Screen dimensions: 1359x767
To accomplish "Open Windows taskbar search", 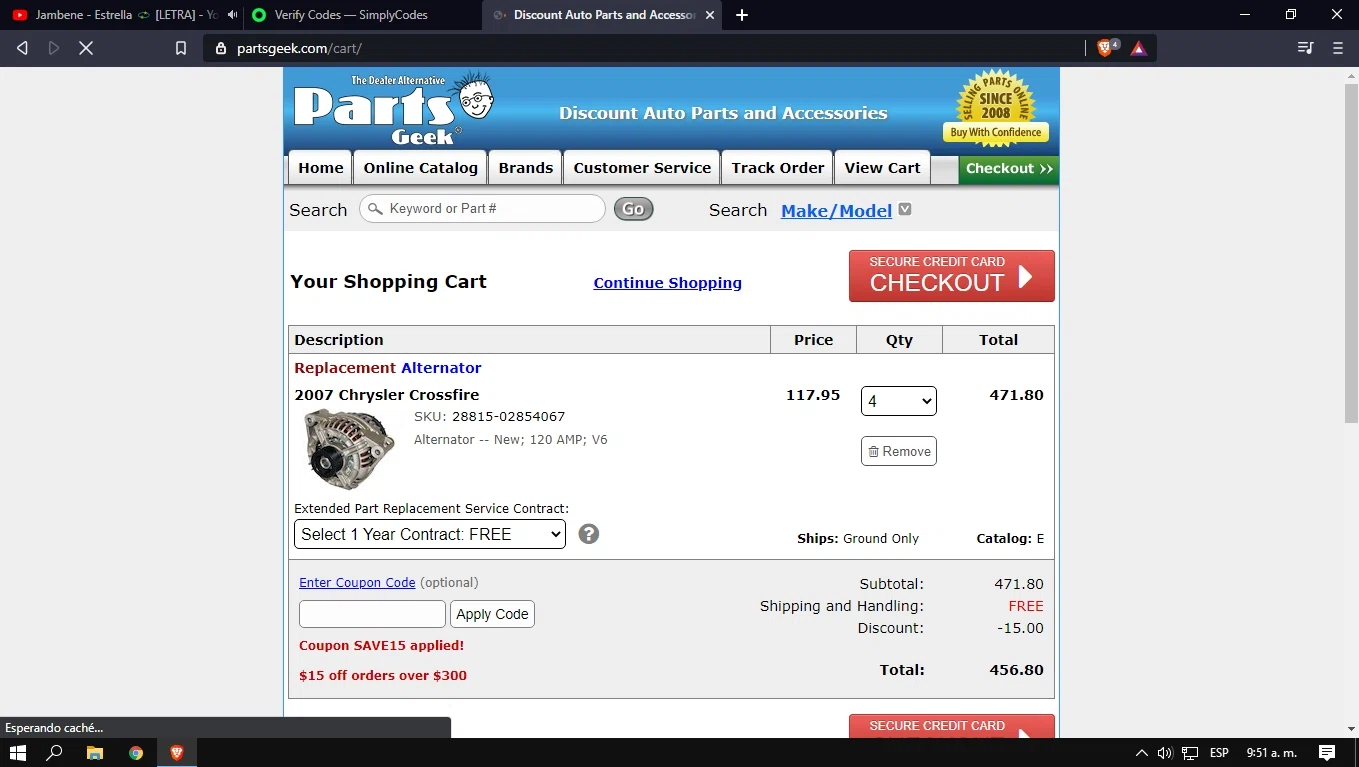I will 55,753.
